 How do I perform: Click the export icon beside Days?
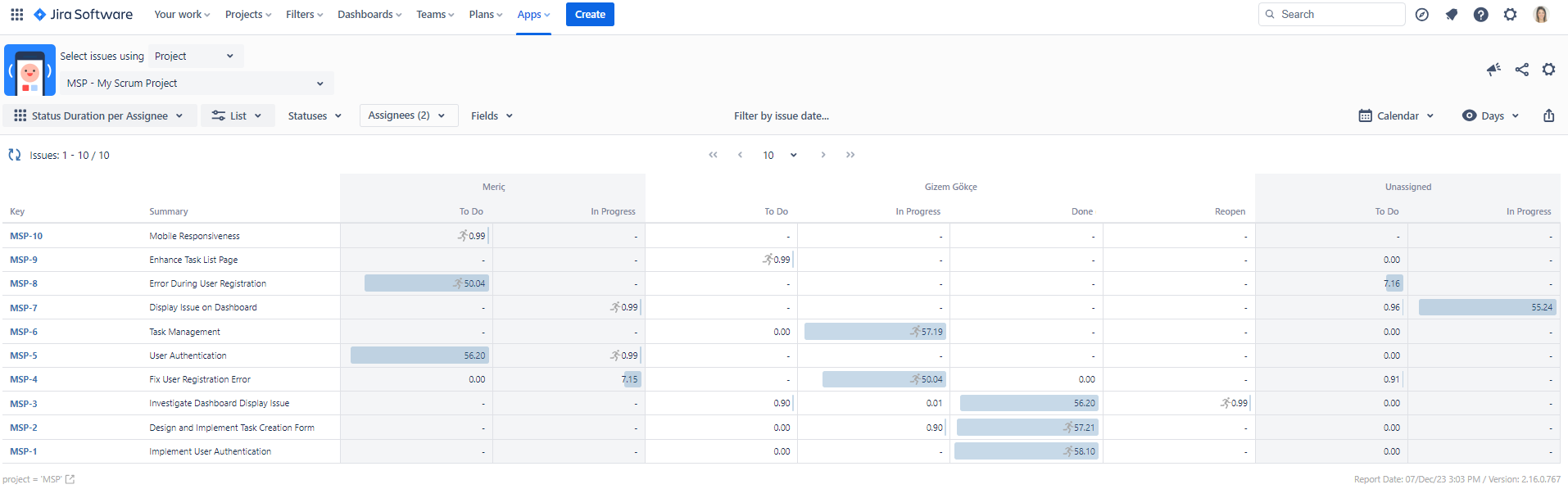pyautogui.click(x=1548, y=115)
